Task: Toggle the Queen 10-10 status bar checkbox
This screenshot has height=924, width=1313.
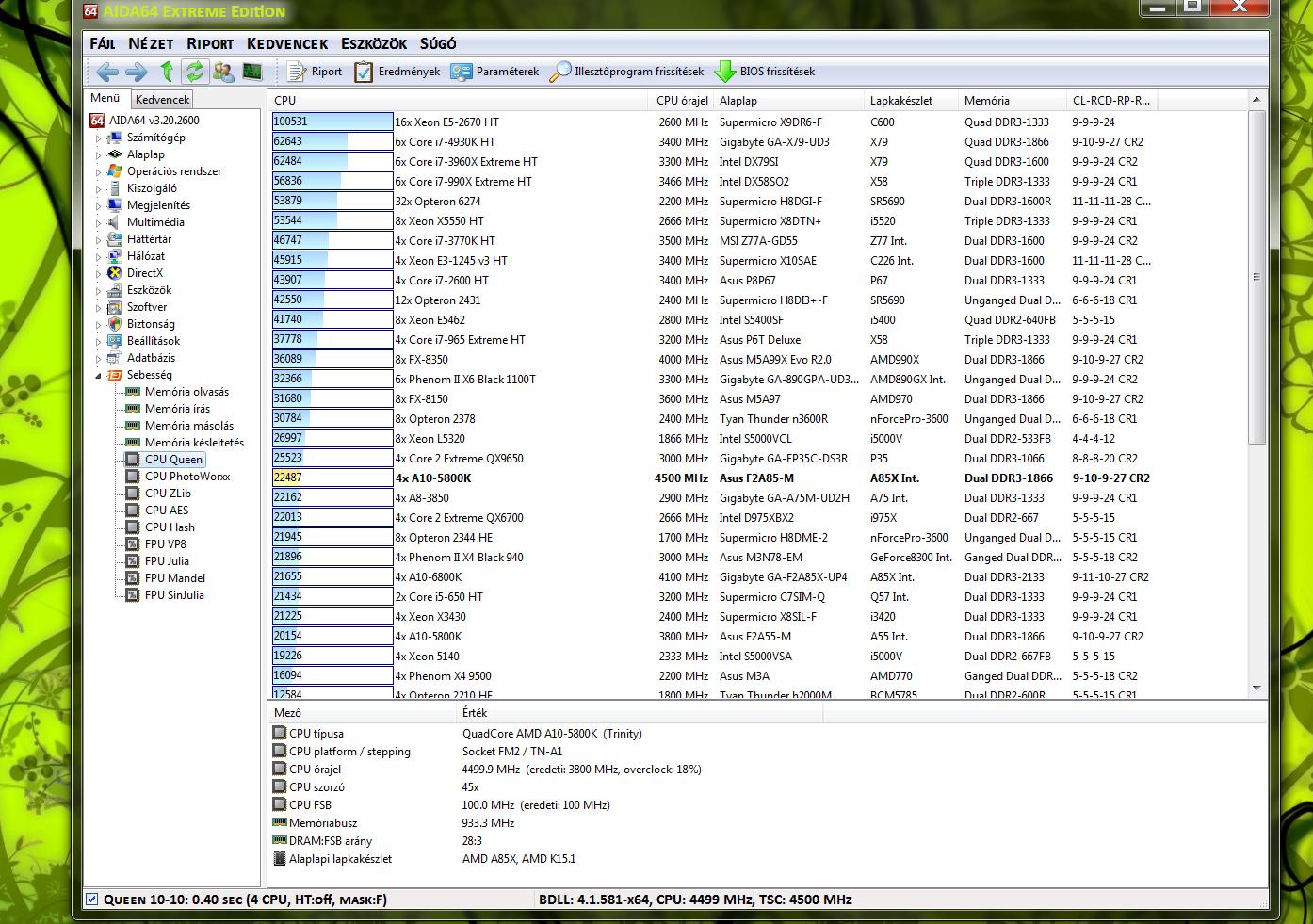Action: (x=91, y=900)
